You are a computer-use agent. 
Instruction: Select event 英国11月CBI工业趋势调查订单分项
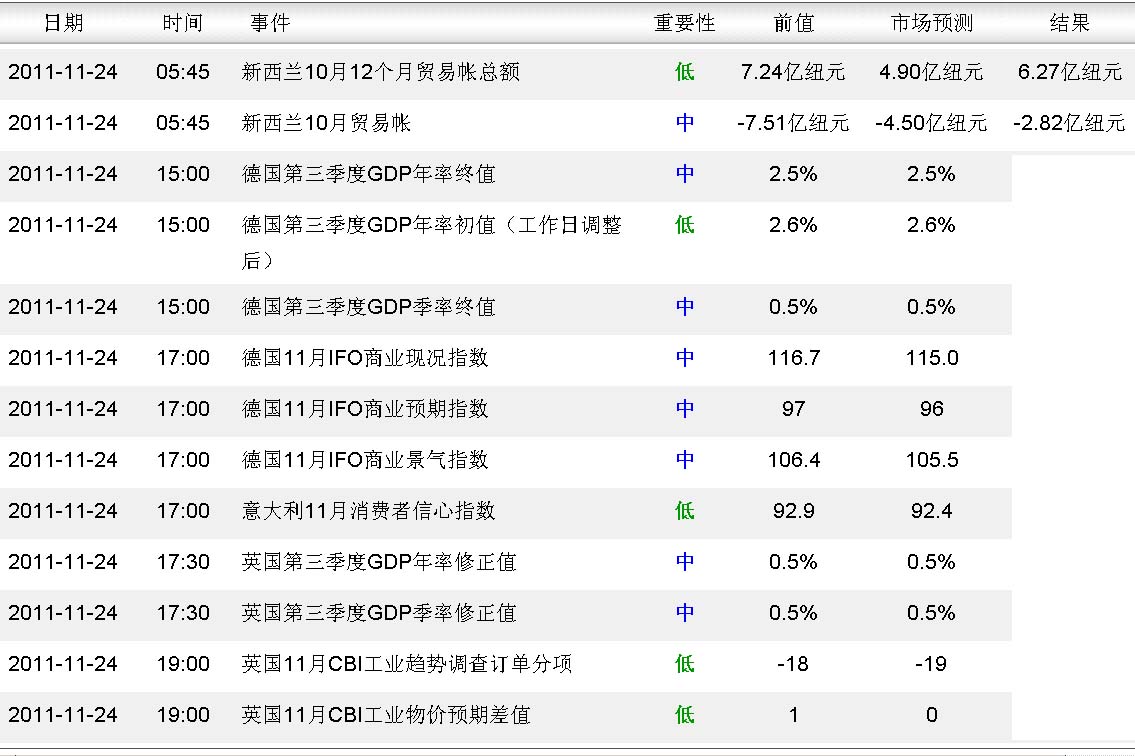click(407, 663)
